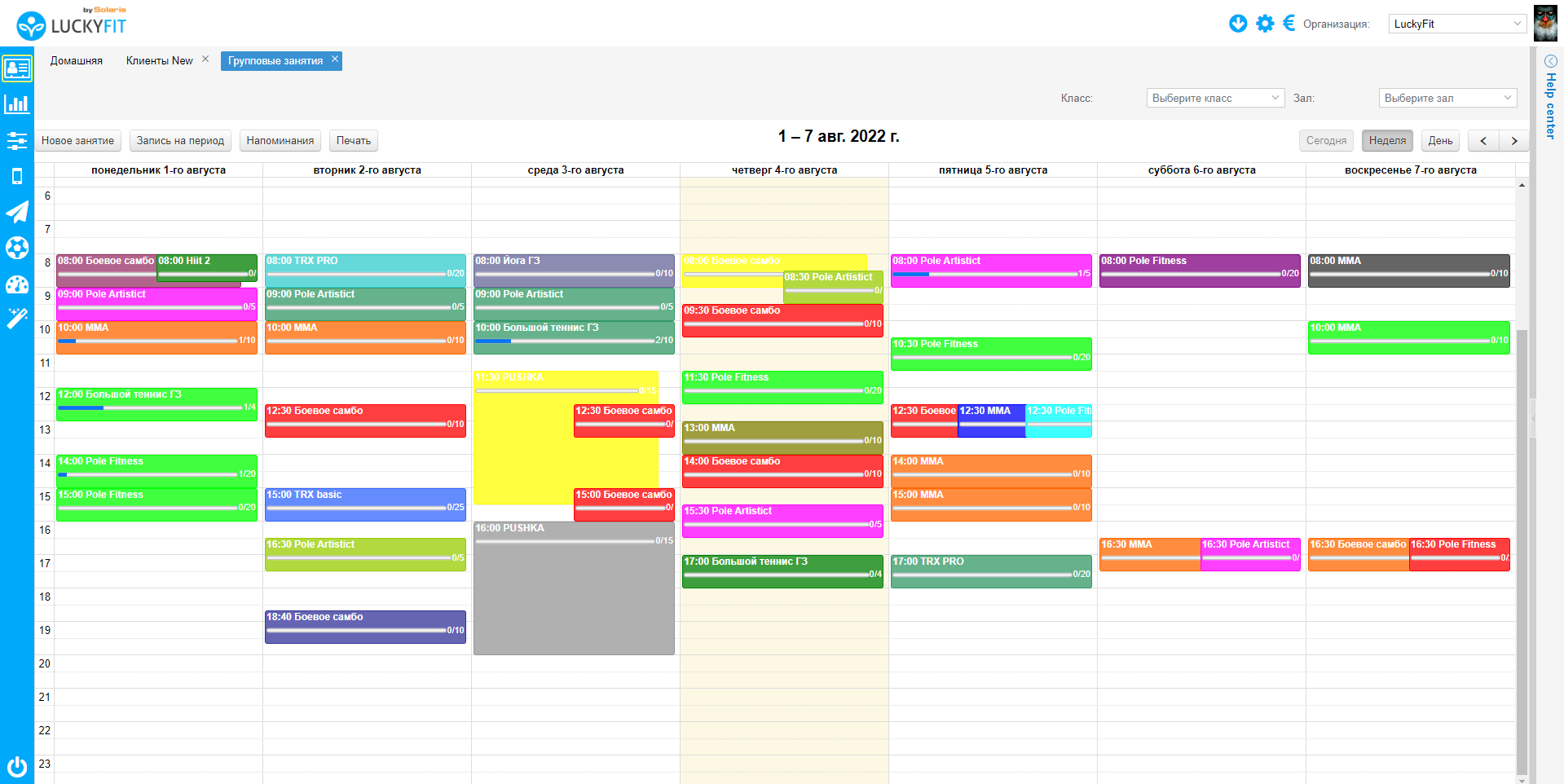Expand the Выберите класс dropdown
Screen dimensions: 1564x784
coord(1215,98)
